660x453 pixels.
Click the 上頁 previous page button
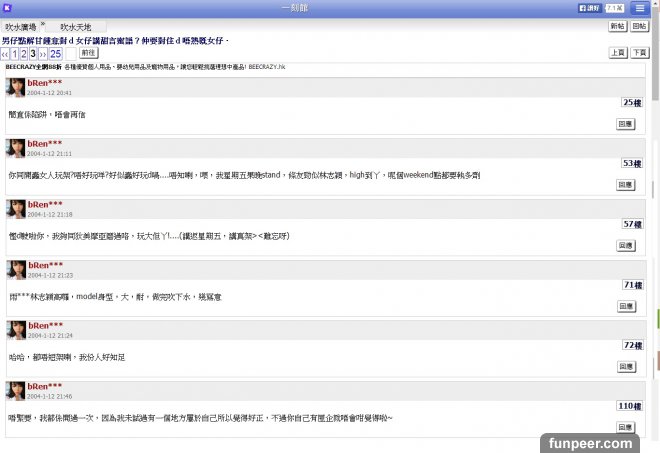(x=617, y=52)
